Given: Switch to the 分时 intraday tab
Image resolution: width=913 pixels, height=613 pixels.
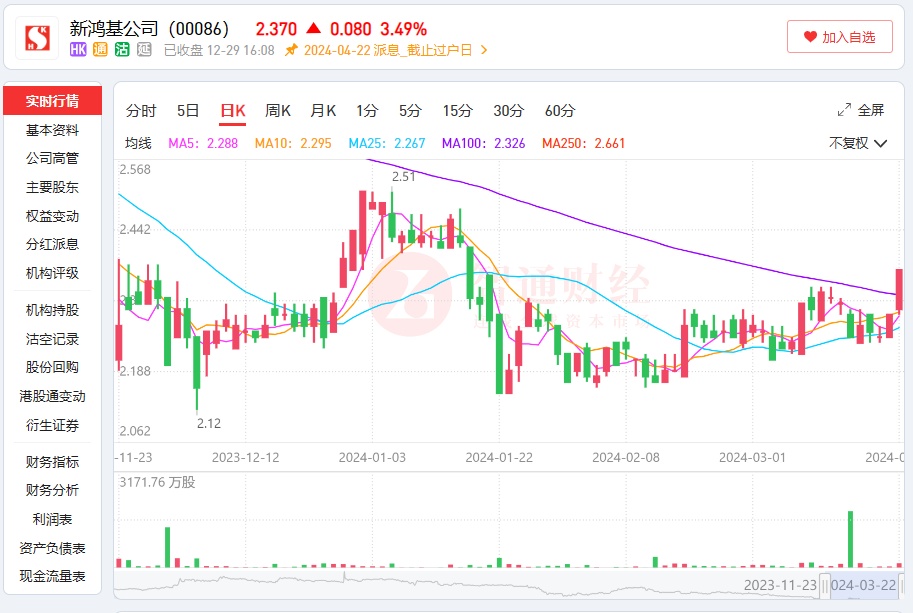Looking at the screenshot, I should coord(141,111).
